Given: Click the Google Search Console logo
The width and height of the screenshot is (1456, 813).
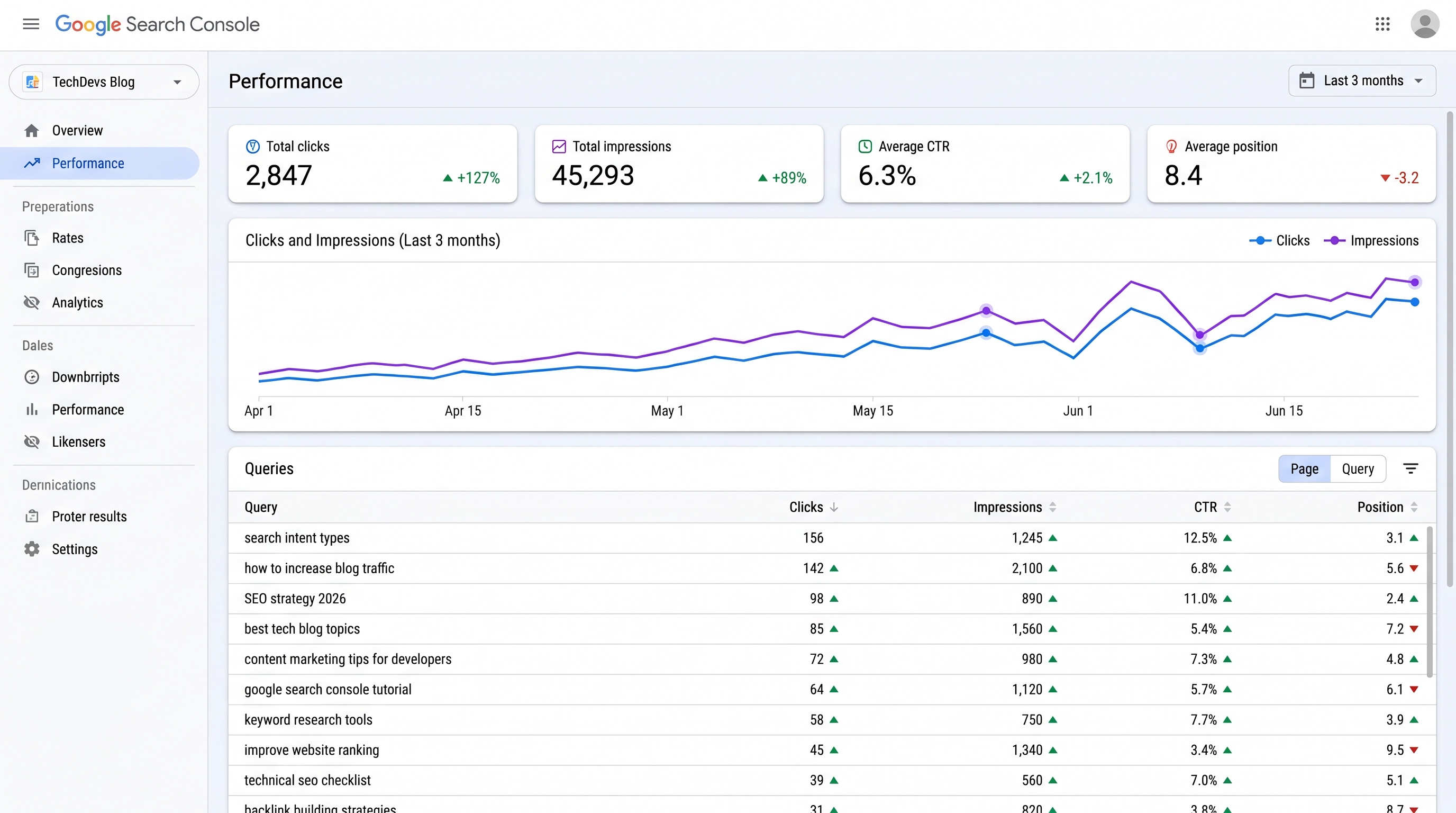Looking at the screenshot, I should point(157,24).
